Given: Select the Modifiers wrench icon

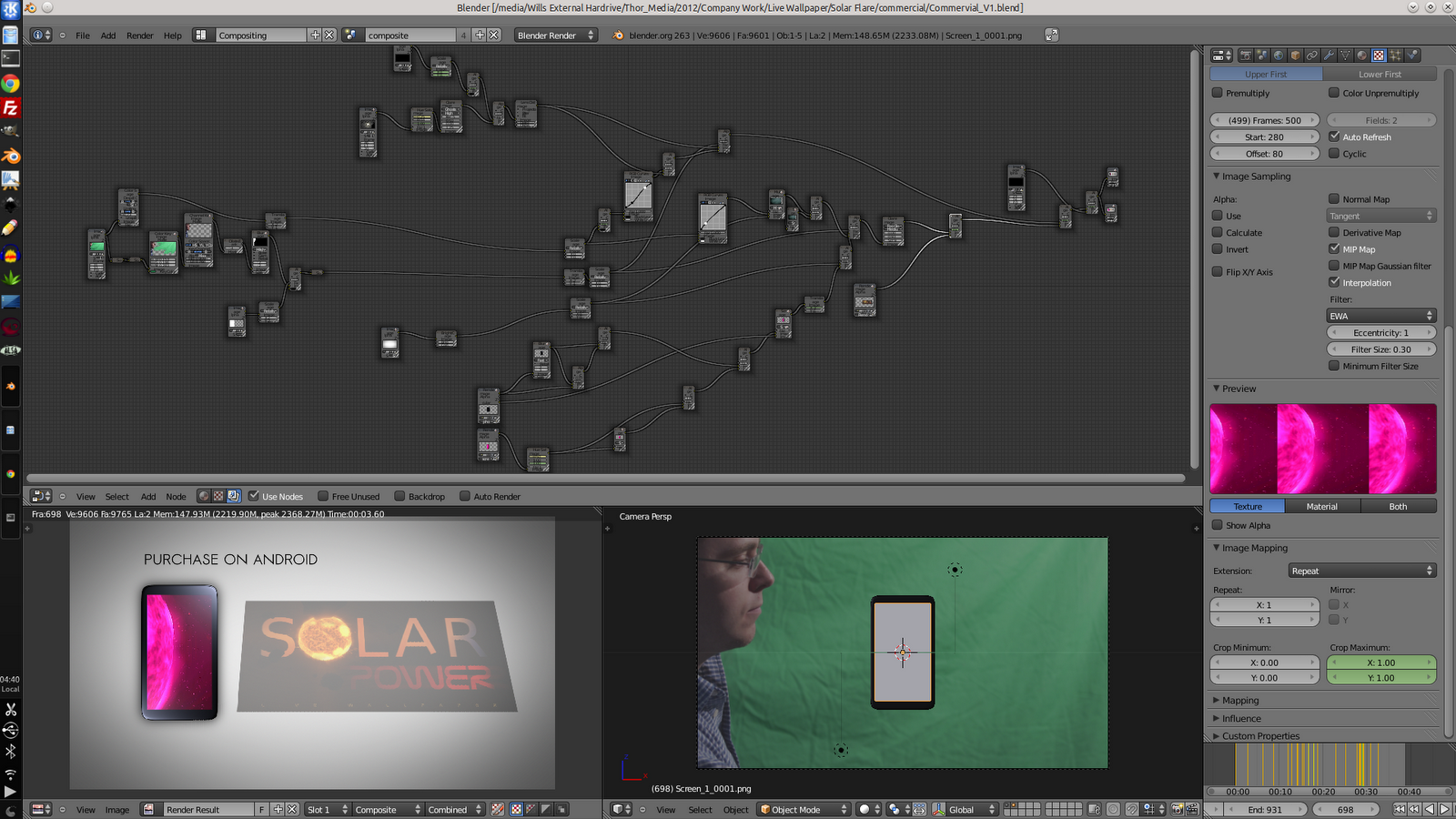Looking at the screenshot, I should click(1330, 55).
